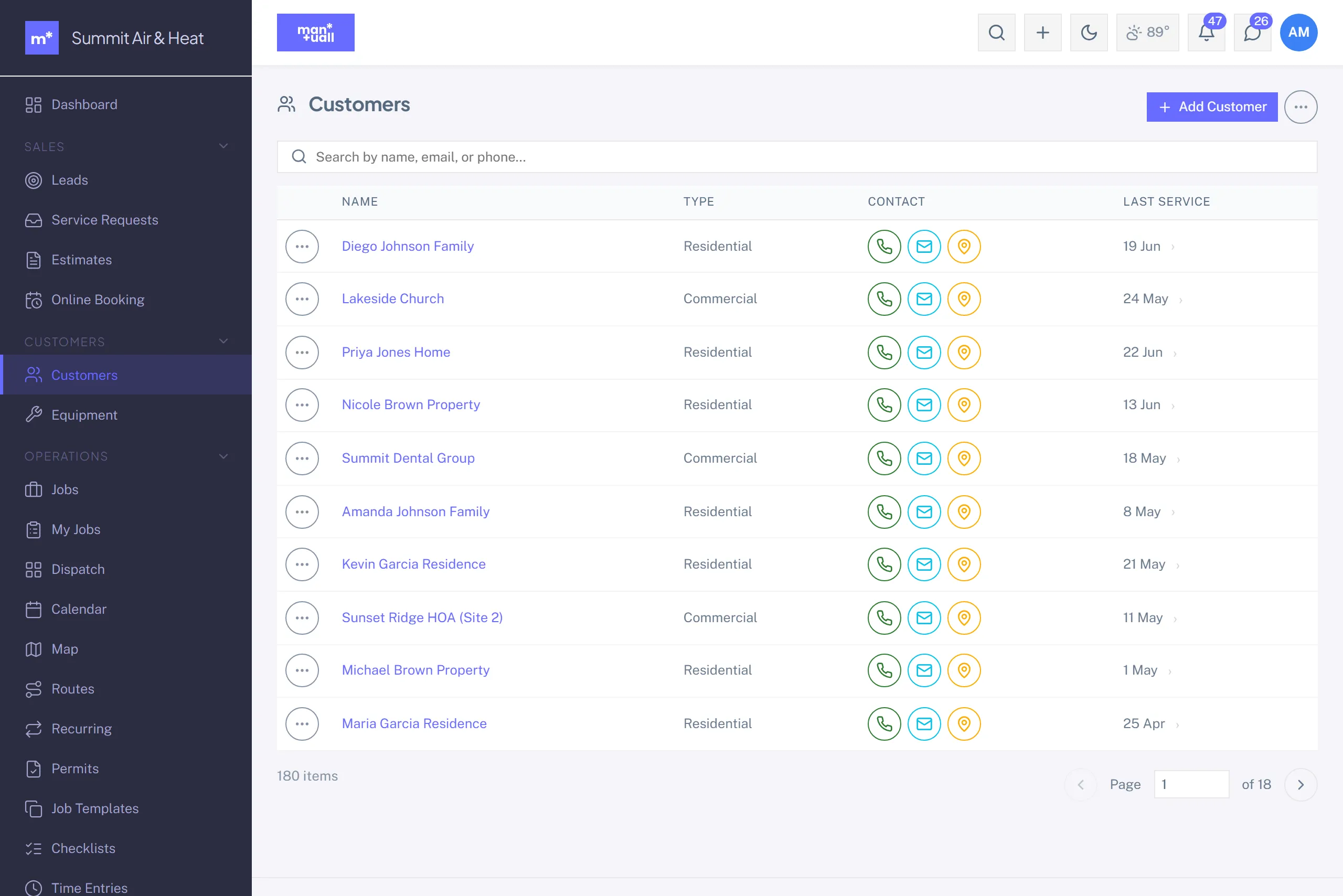Open page more-options menu beside Add Customer
This screenshot has width=1343, height=896.
point(1301,107)
